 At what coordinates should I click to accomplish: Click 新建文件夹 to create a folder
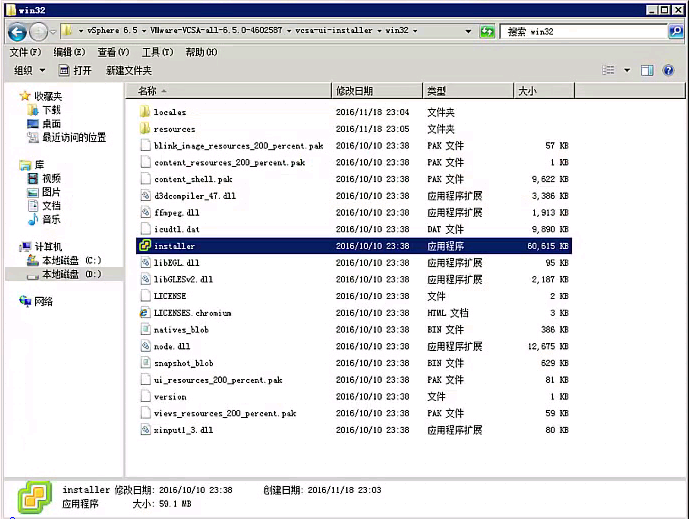[129, 70]
